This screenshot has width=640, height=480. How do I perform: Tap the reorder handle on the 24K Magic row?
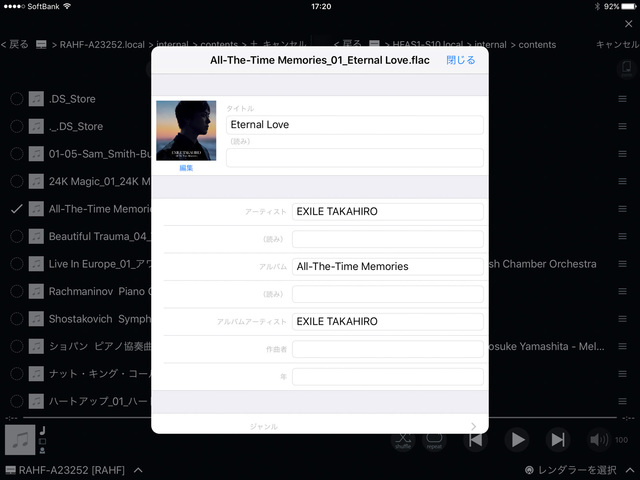coord(622,181)
